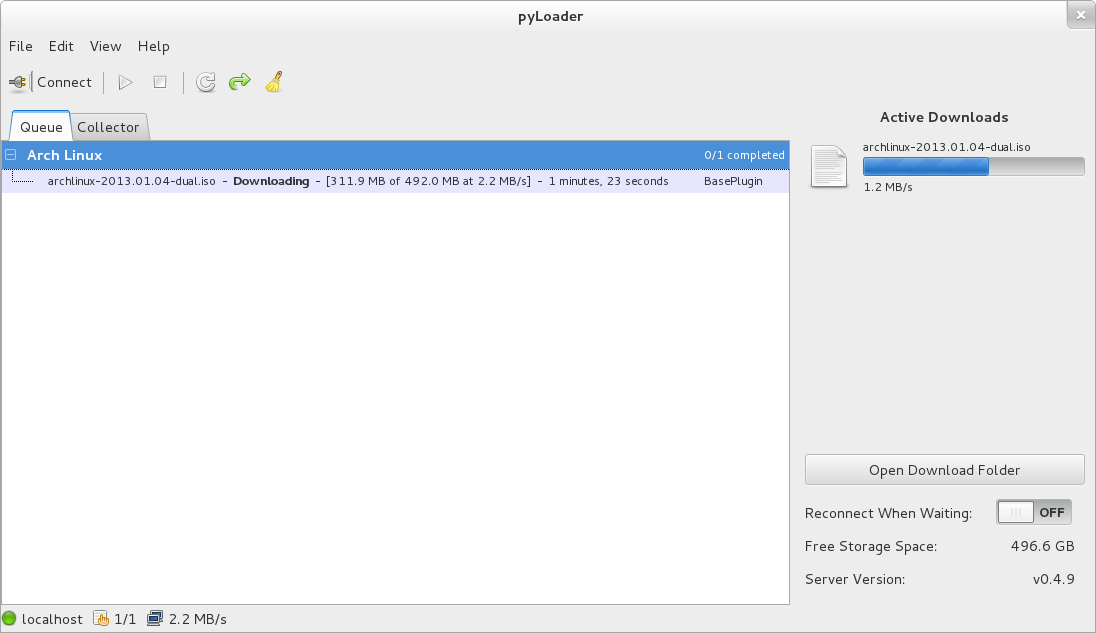Image resolution: width=1096 pixels, height=633 pixels.
Task: Start the download queue
Action: [124, 82]
